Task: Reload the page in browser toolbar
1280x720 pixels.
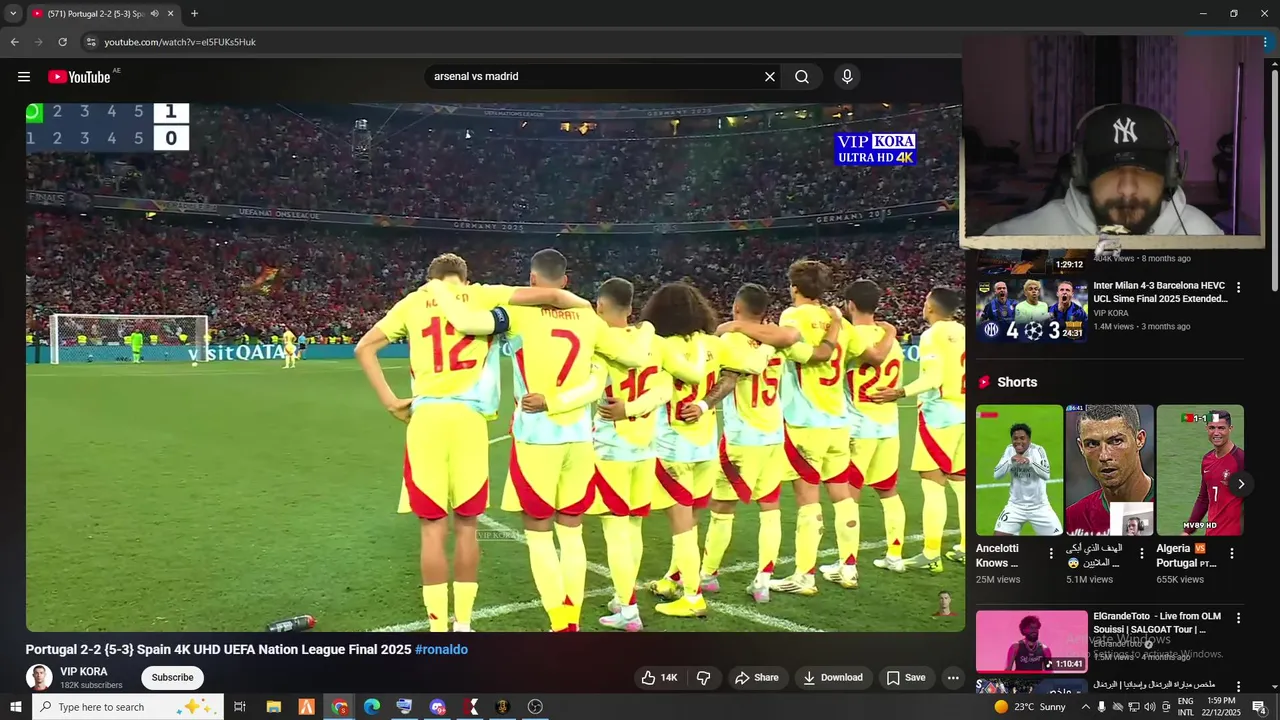Action: point(62,42)
